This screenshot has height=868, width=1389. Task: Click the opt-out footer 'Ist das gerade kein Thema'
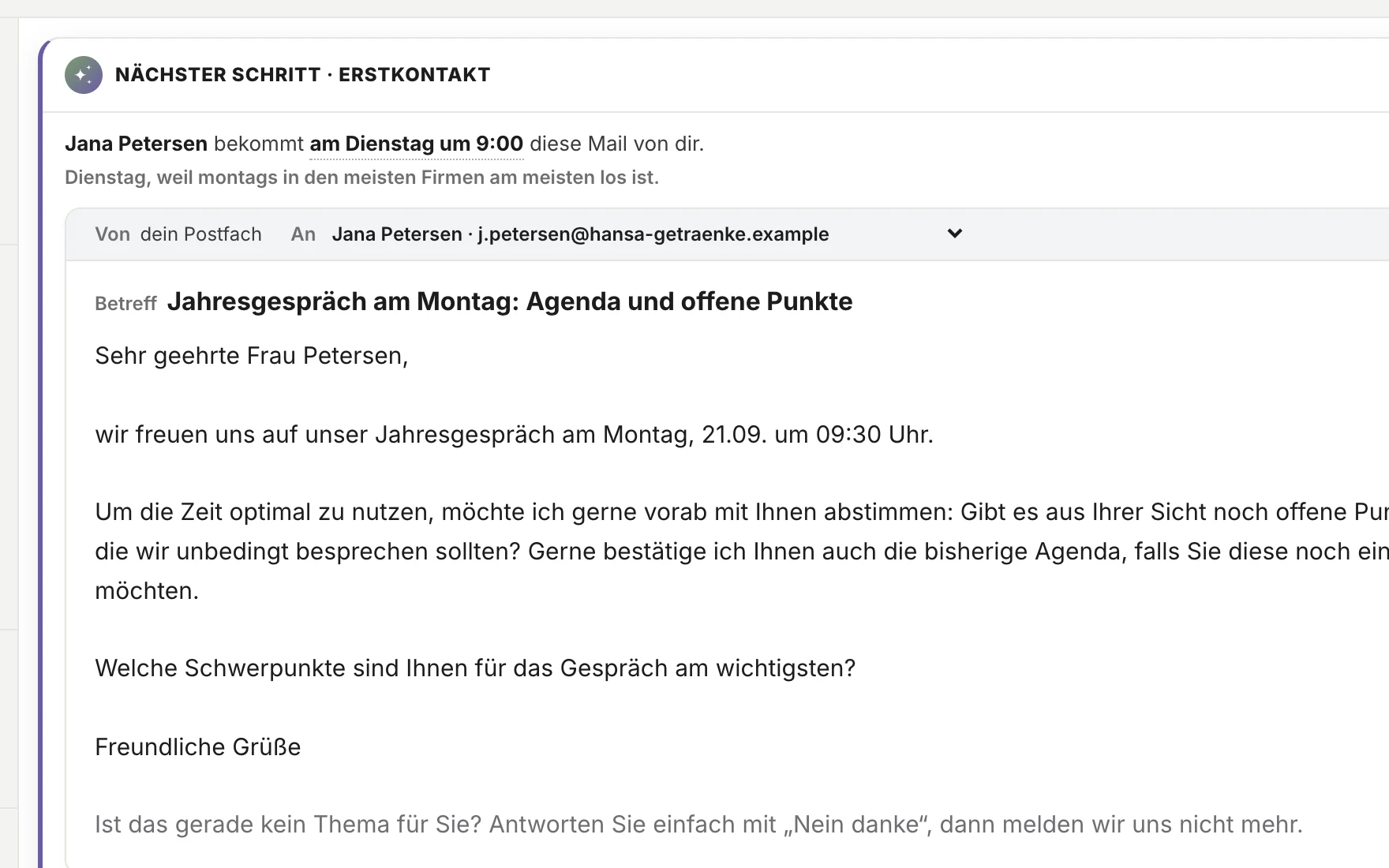(698, 825)
